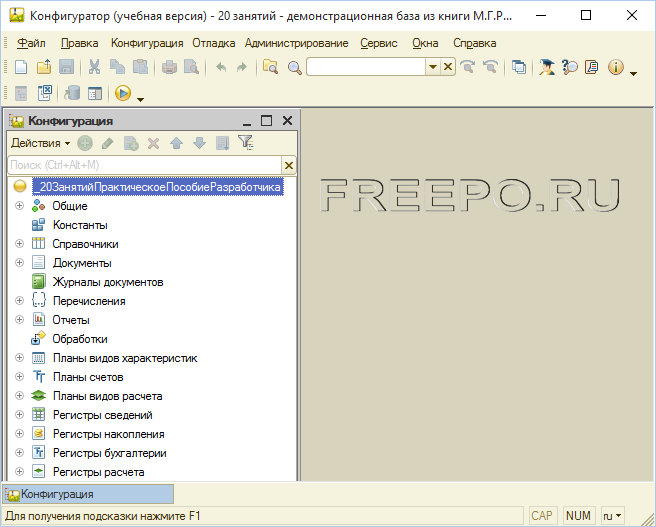656x527 pixels.
Task: Click the configuration tree search field
Action: click(143, 165)
